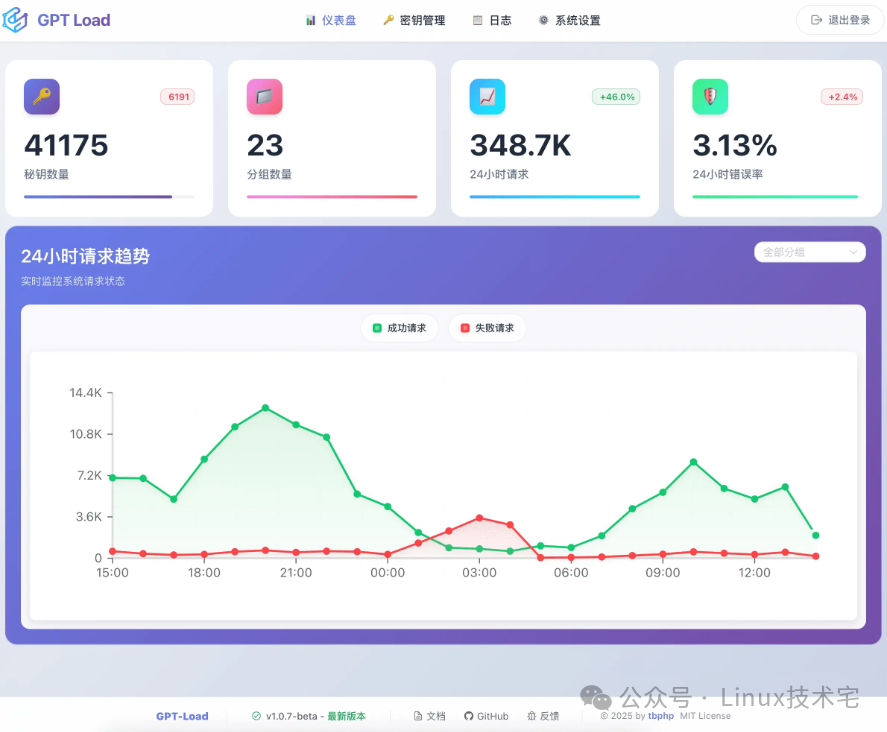Image resolution: width=887 pixels, height=732 pixels.
Task: Click the notebook icon beside 日志
Action: (477, 19)
